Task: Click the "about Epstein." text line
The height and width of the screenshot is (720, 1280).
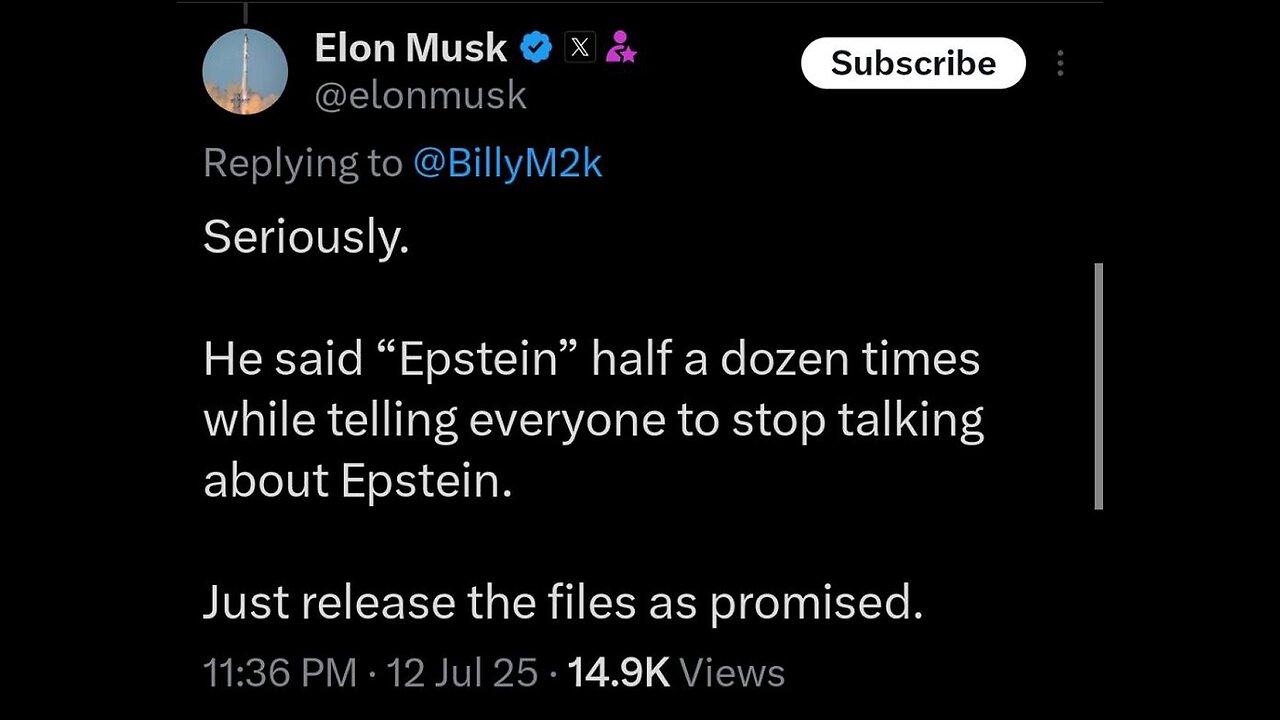Action: tap(358, 482)
